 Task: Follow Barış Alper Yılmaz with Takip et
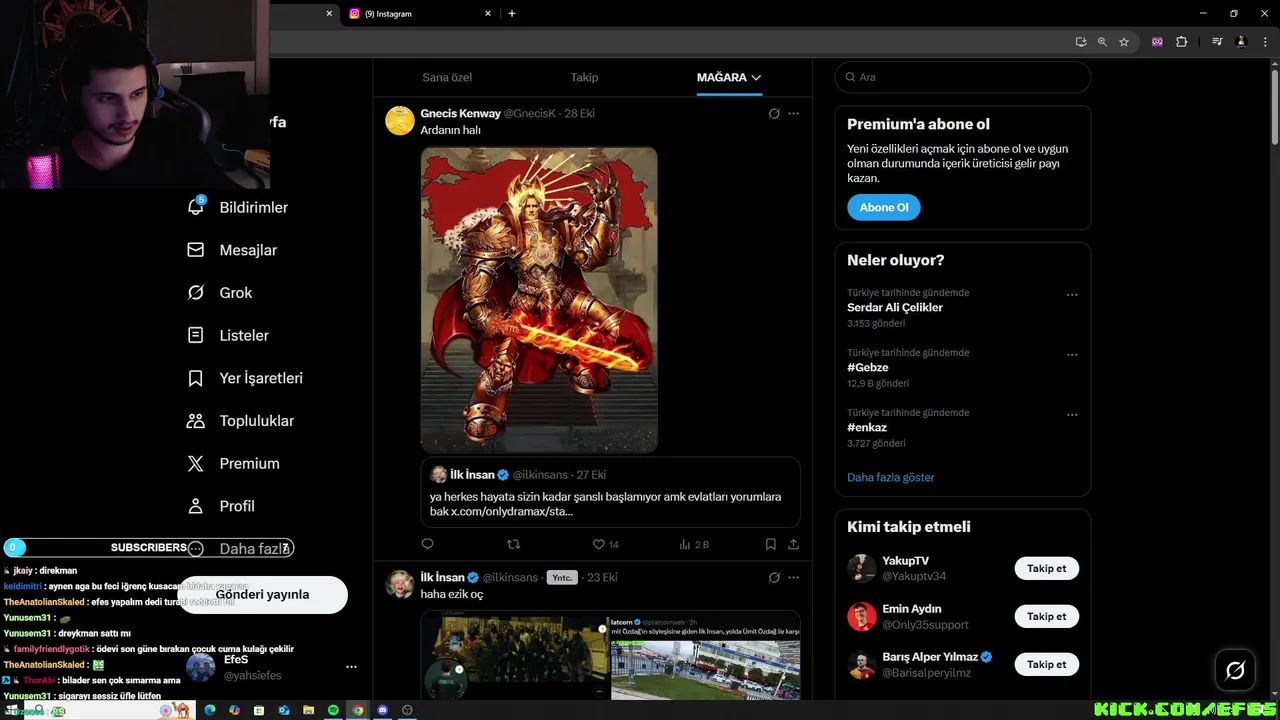click(x=1047, y=664)
